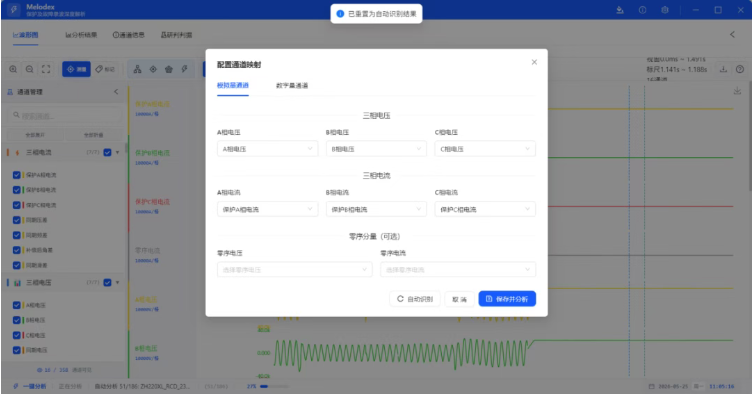Click the 取消 button in dialog
Image resolution: width=753 pixels, height=395 pixels.
(x=460, y=299)
